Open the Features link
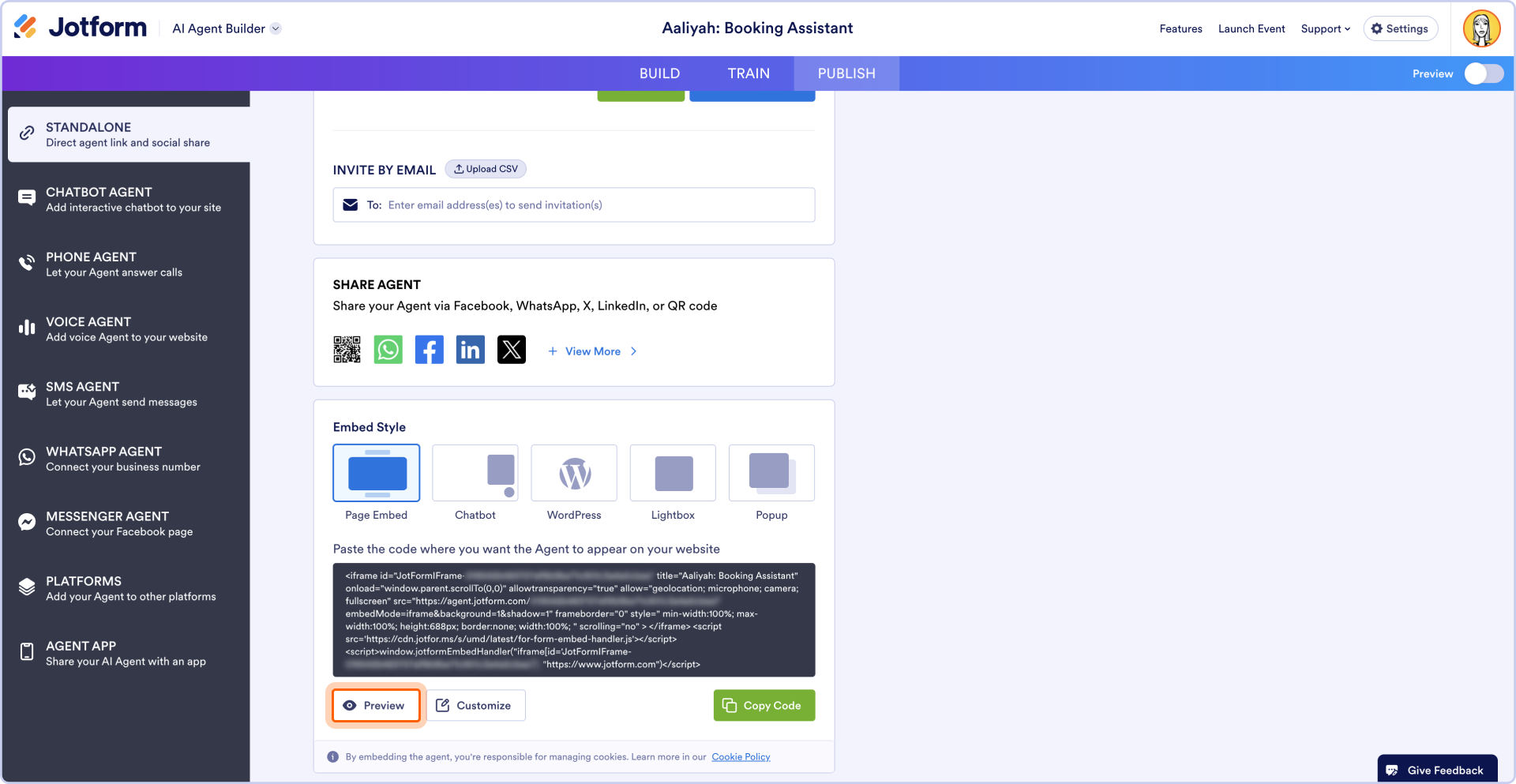The height and width of the screenshot is (784, 1516). click(1180, 28)
